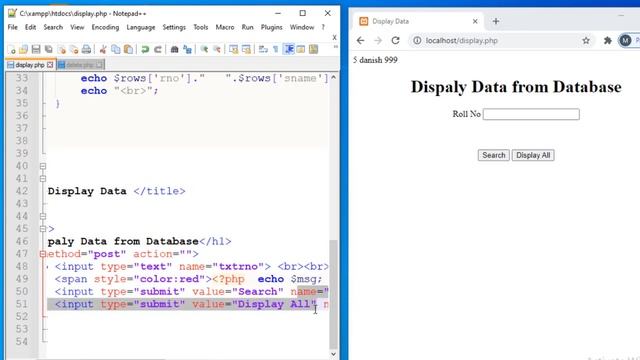Click line number 42 in the margin
The width and height of the screenshot is (640, 360).
22,191
